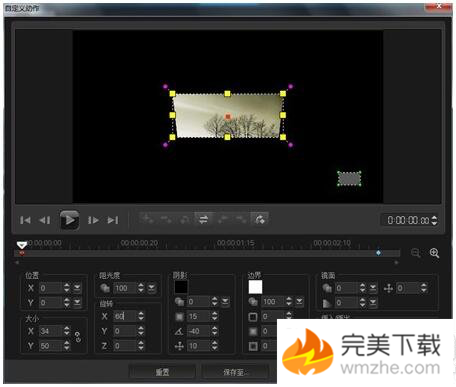The height and width of the screenshot is (387, 456).
Task: Click the mirror distance move icon
Action: 388,288
